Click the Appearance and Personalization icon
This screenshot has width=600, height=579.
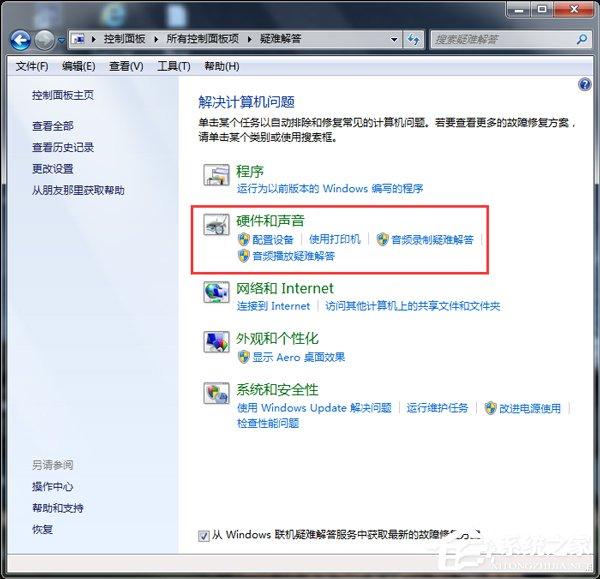point(217,343)
